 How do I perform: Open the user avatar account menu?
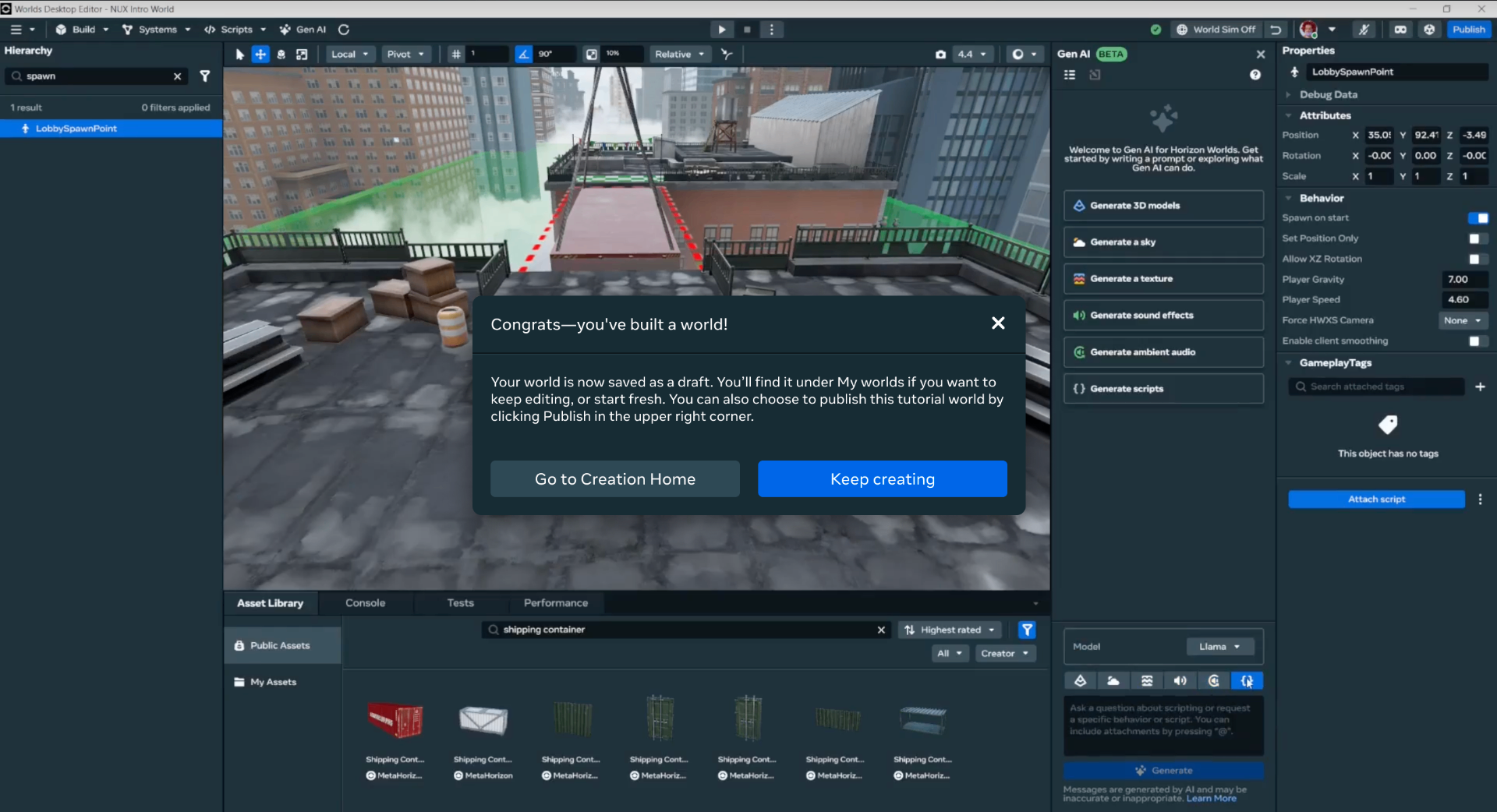[1318, 30]
